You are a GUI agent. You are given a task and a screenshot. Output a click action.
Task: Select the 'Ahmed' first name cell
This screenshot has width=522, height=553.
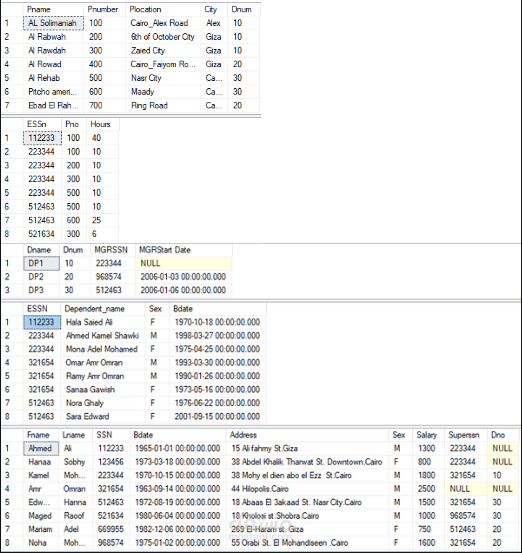tap(41, 449)
